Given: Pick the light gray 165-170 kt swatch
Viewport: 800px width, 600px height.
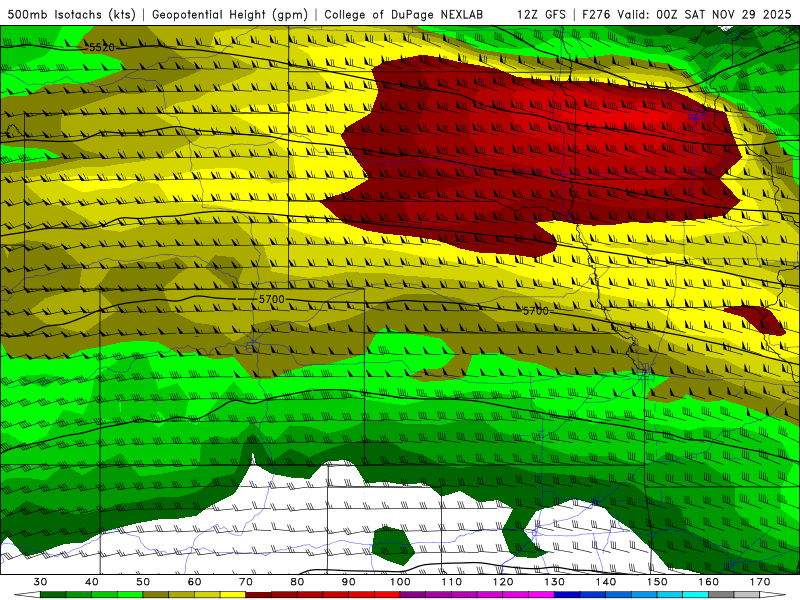Looking at the screenshot, I should [747, 595].
